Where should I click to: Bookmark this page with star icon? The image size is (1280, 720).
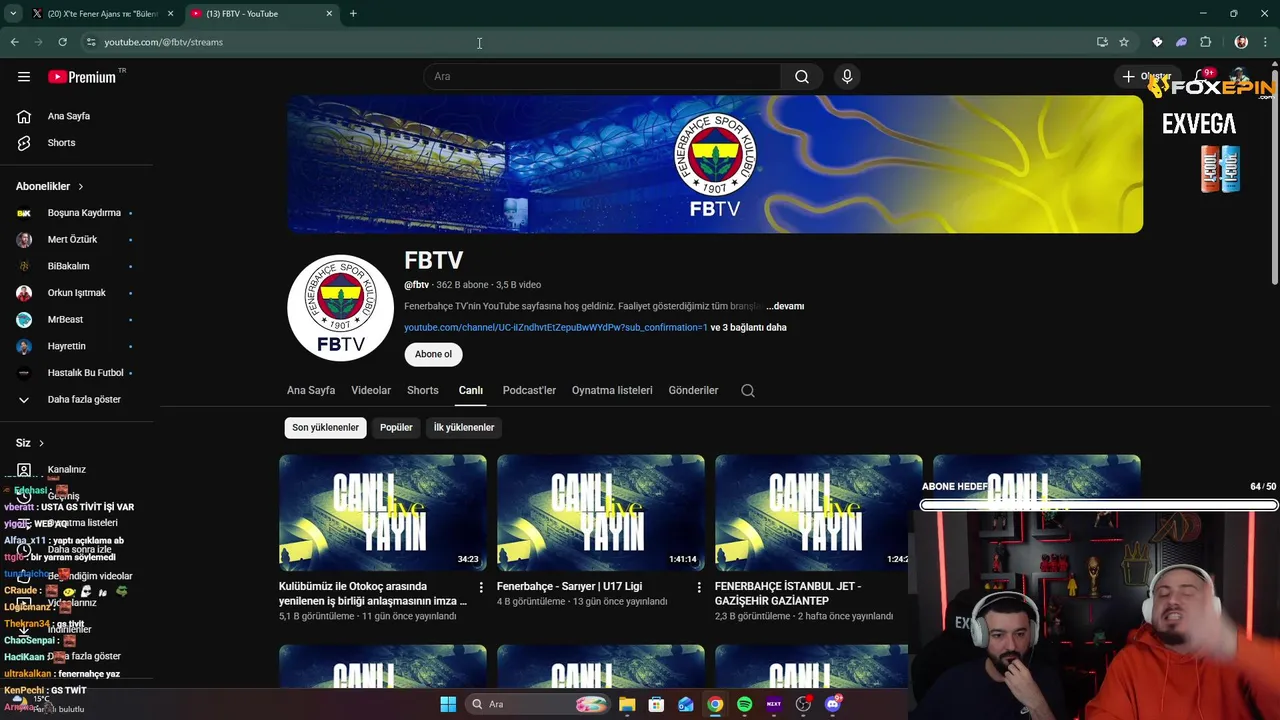pyautogui.click(x=1124, y=42)
